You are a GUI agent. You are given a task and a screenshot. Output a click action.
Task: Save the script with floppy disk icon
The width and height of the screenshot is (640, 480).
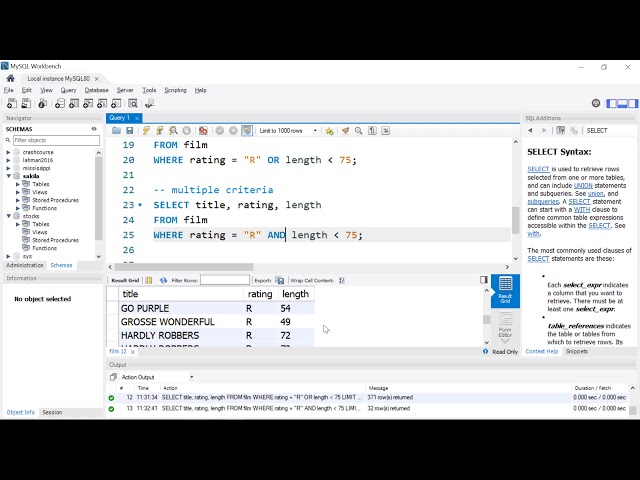coord(129,131)
